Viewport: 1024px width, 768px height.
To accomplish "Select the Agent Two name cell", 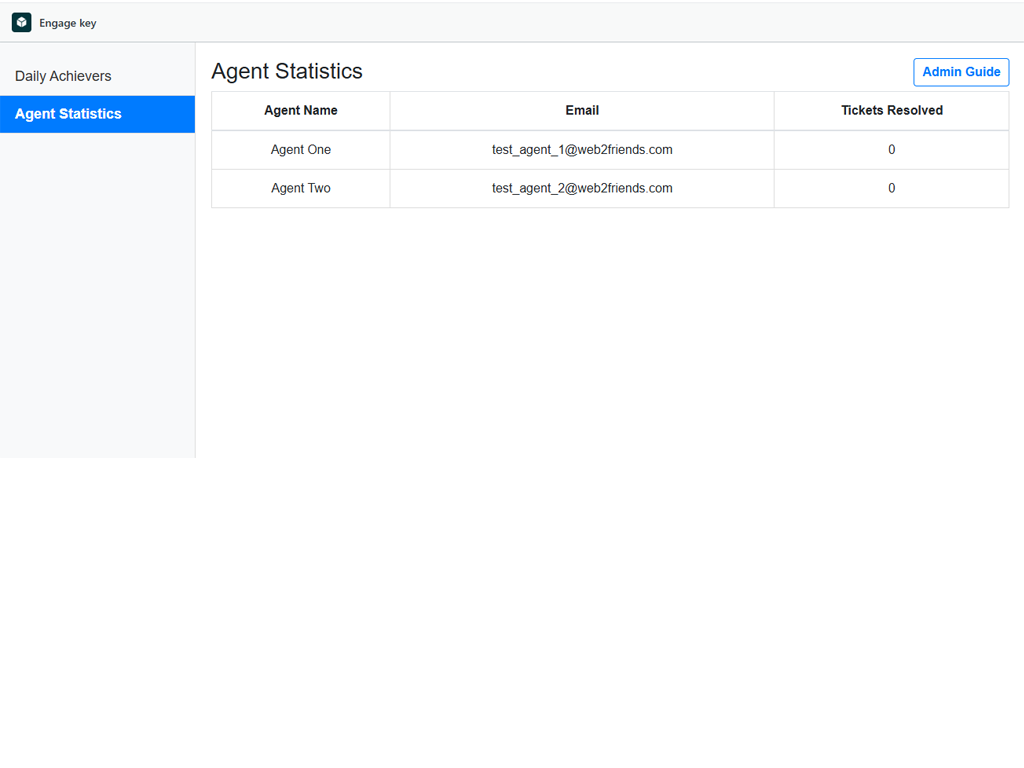I will click(x=300, y=188).
